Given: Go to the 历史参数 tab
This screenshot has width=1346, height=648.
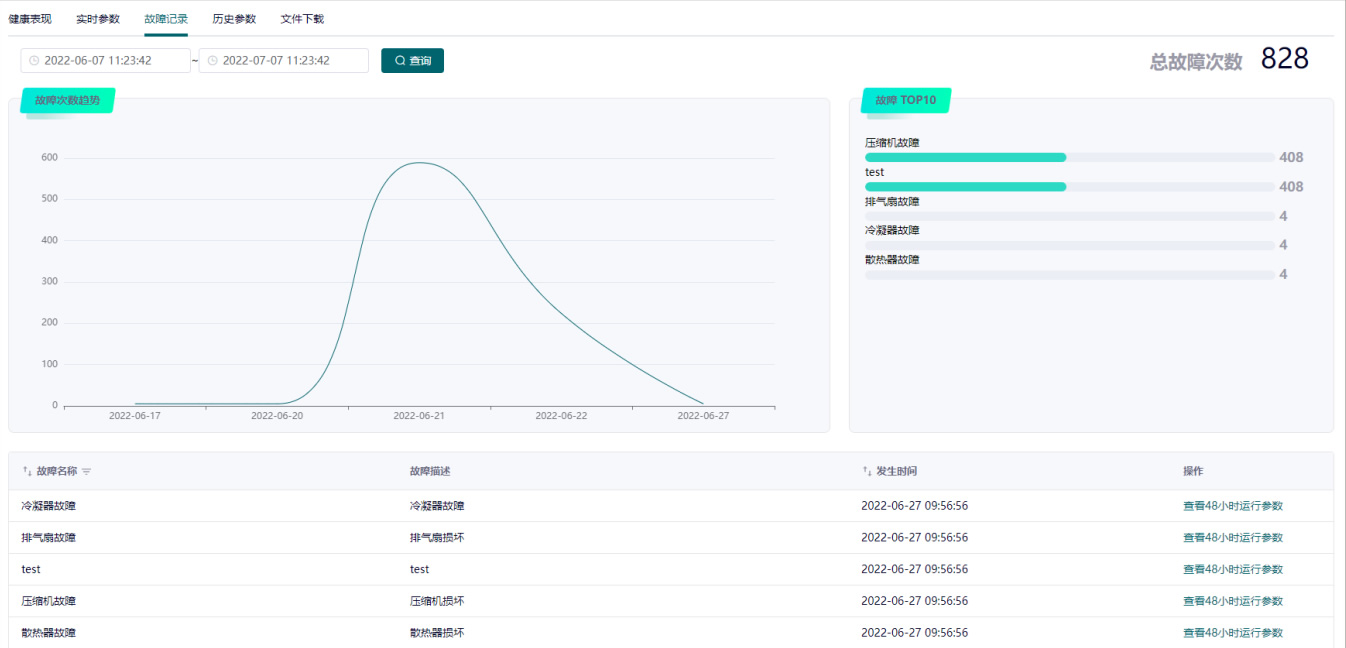Looking at the screenshot, I should (234, 19).
